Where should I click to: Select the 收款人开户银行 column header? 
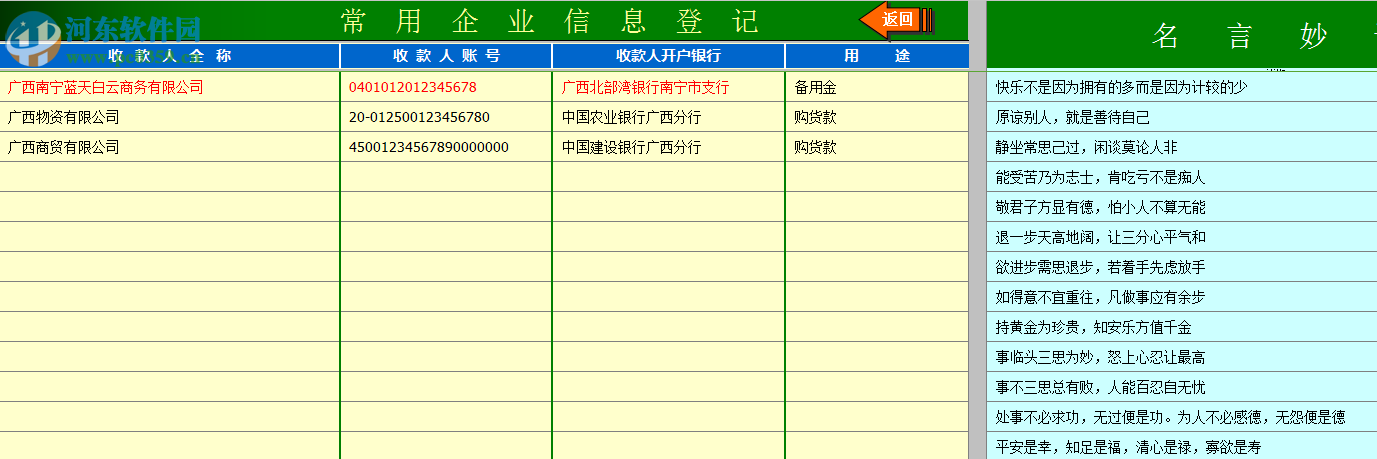click(668, 56)
